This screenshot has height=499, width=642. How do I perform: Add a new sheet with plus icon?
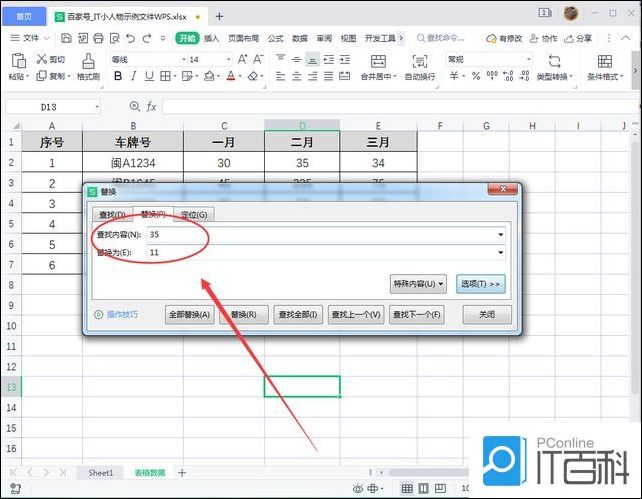click(x=182, y=473)
